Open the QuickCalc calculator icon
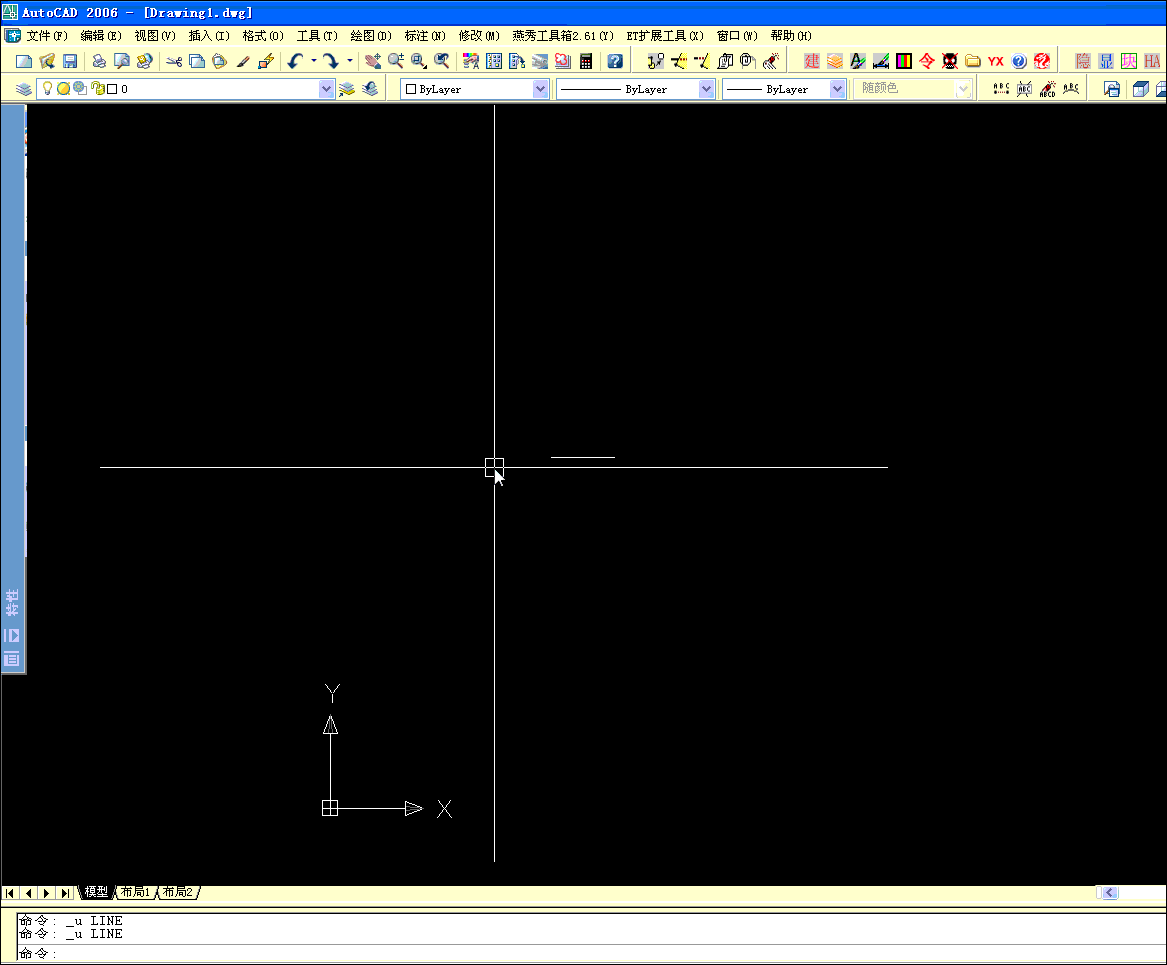 coord(586,61)
